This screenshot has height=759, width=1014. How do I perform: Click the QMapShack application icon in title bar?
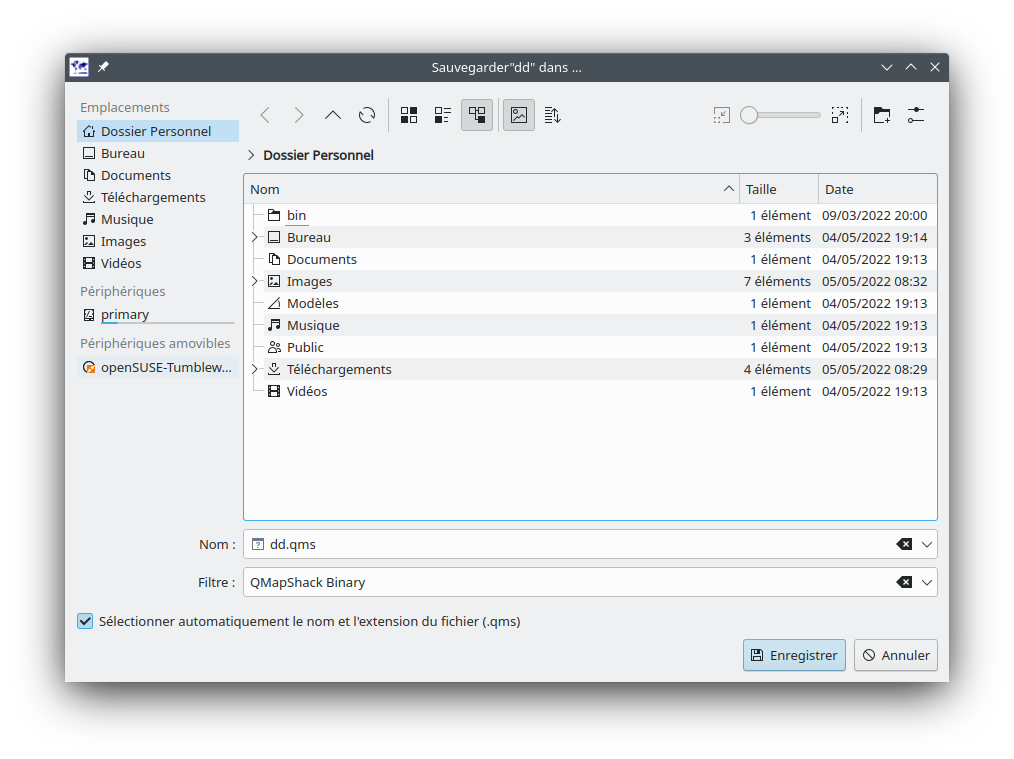pyautogui.click(x=80, y=67)
